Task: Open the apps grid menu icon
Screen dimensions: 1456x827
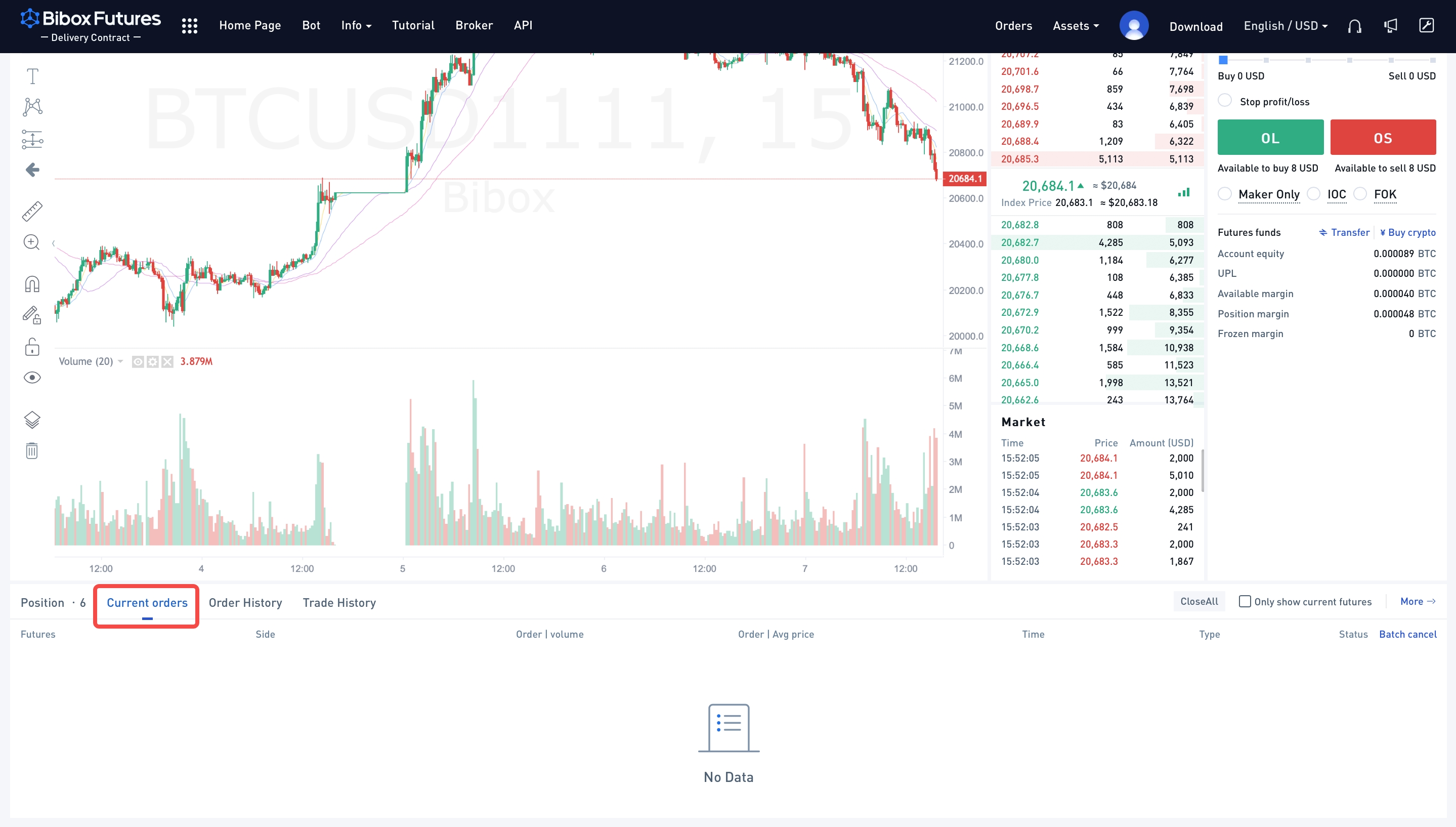Action: [190, 26]
